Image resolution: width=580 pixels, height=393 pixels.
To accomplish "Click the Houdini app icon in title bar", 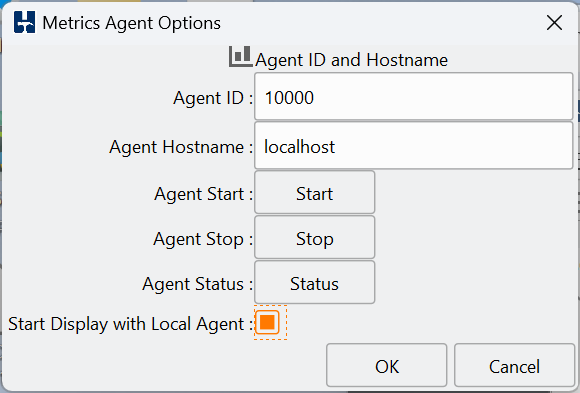I will point(24,22).
